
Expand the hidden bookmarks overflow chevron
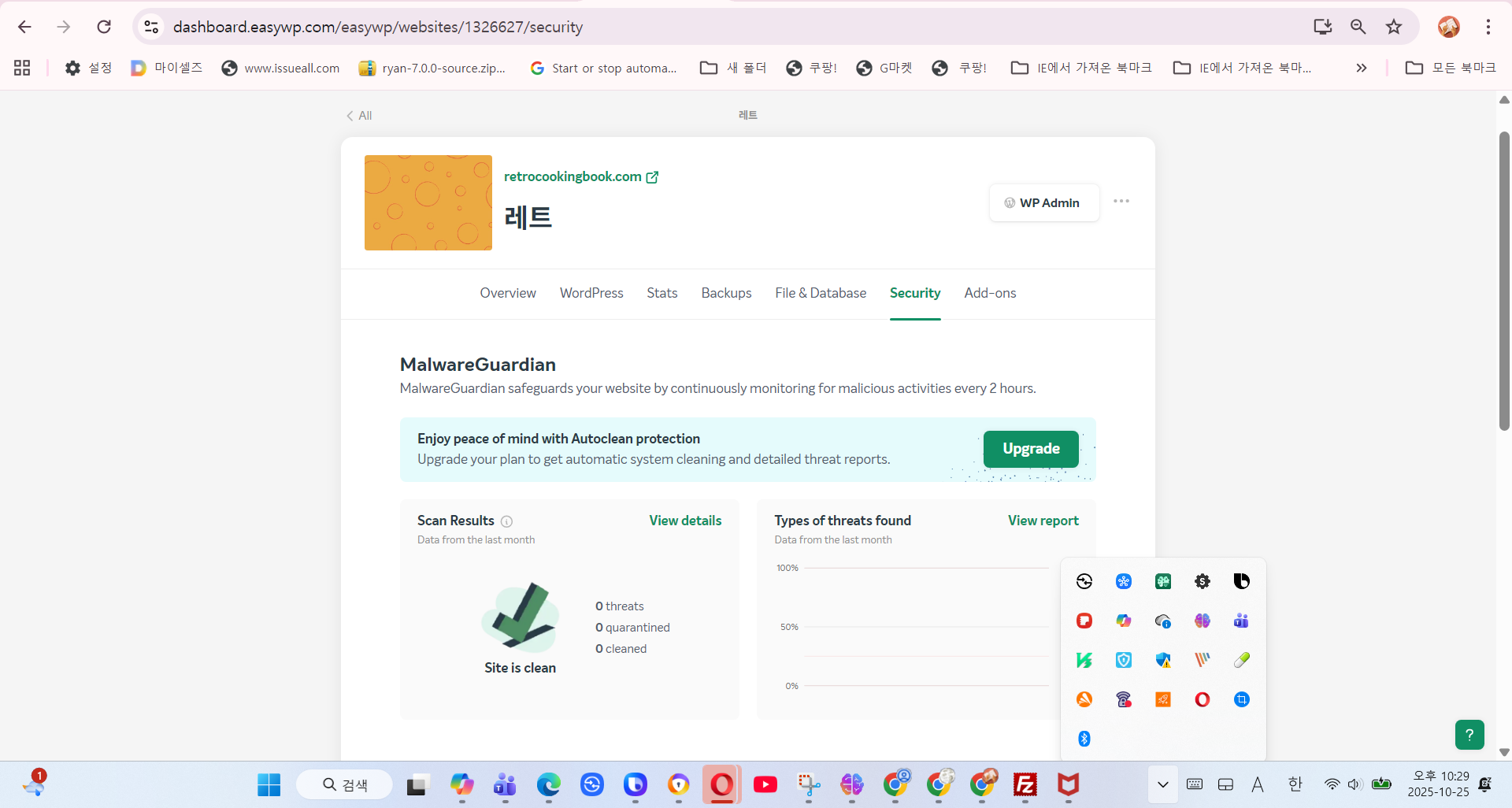coord(1362,68)
